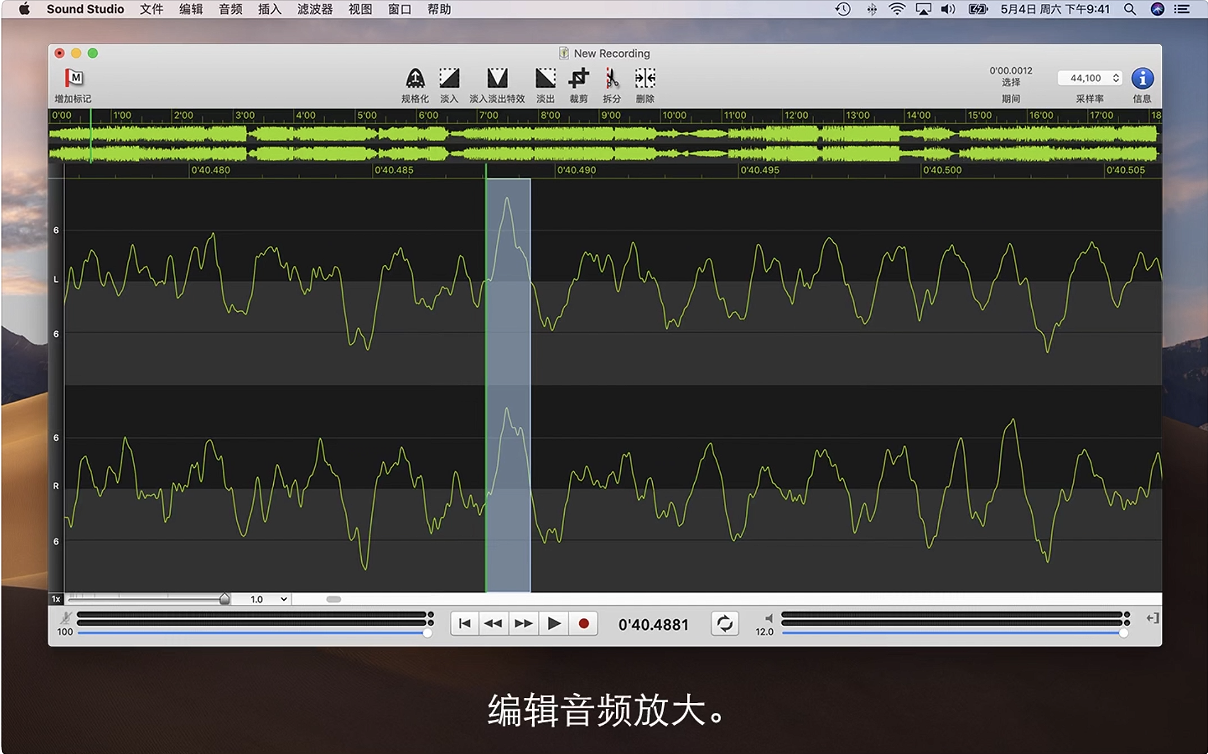Open the 滤波器 filter menu
Image resolution: width=1208 pixels, height=754 pixels.
315,9
